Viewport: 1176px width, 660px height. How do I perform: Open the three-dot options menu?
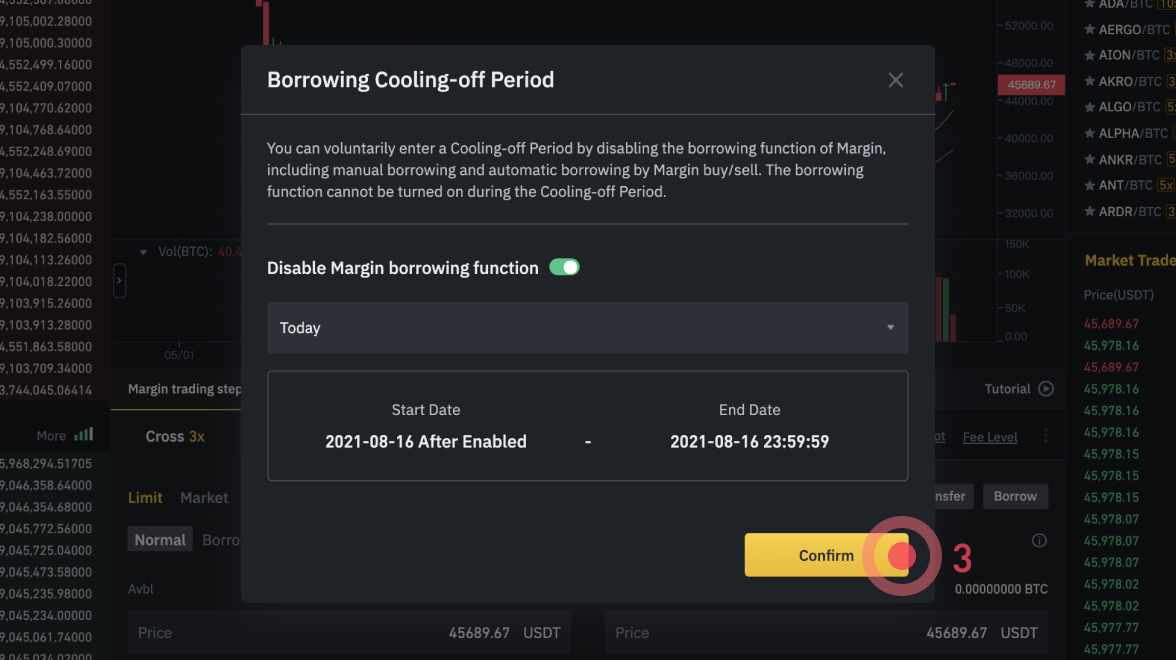pos(1046,436)
